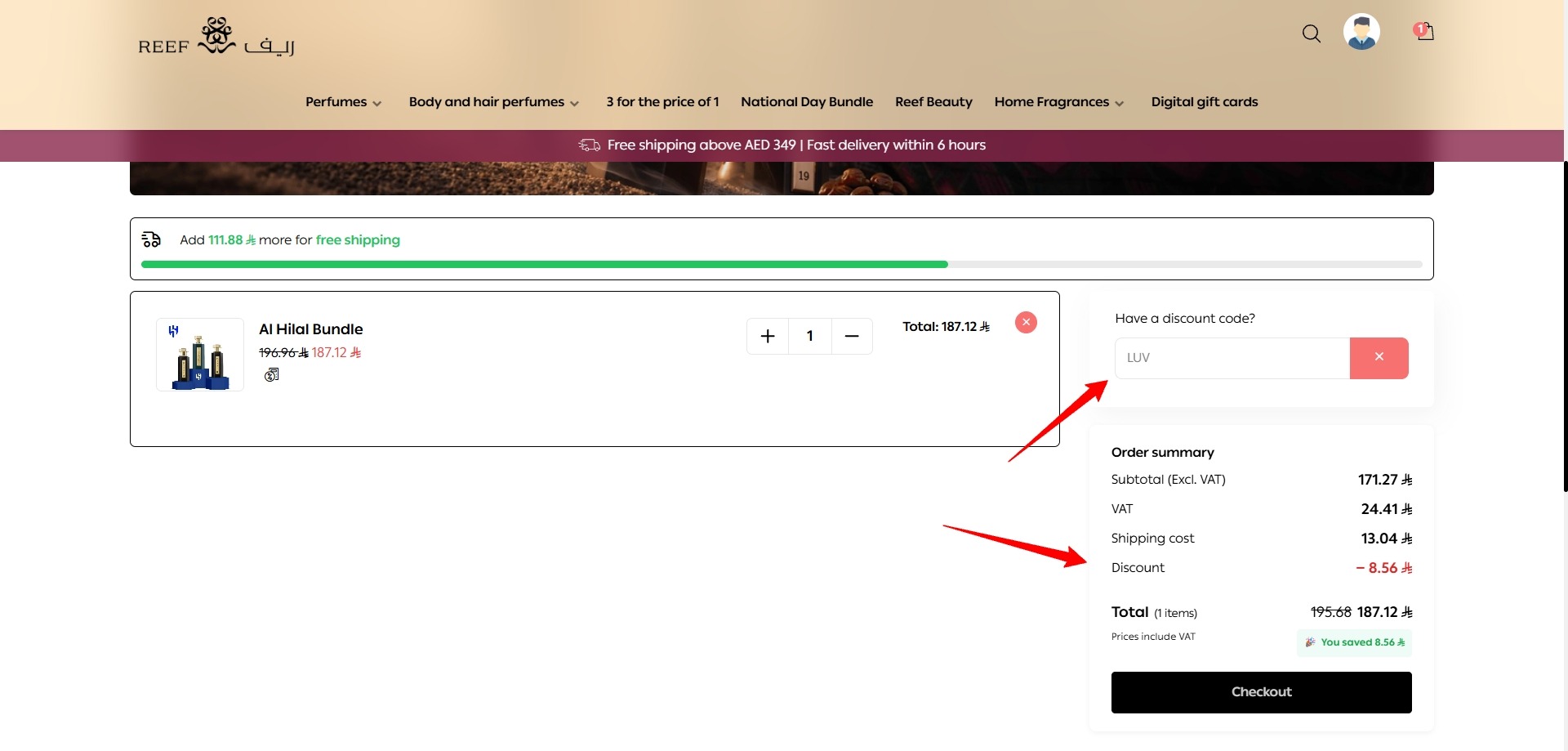Click the free shipping announcement banner

782,145
